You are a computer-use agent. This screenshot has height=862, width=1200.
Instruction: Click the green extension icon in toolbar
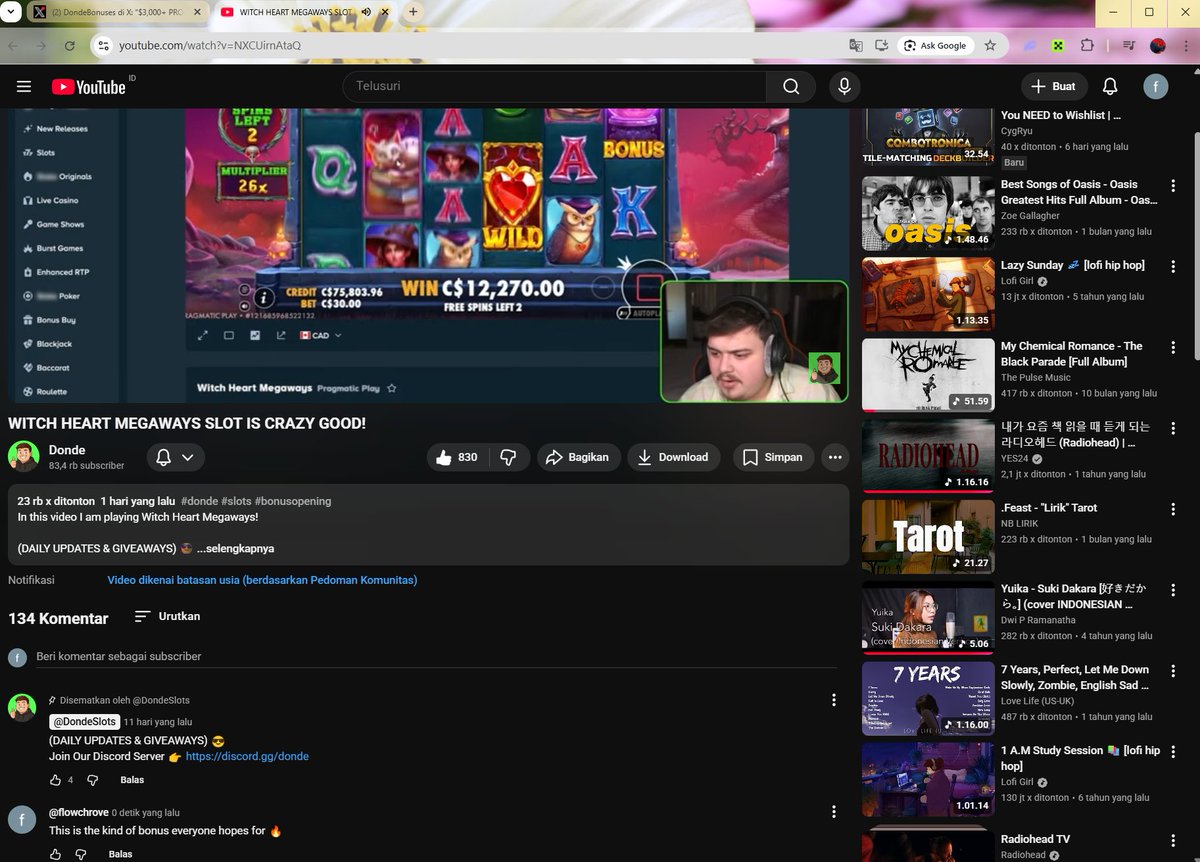(x=1058, y=45)
